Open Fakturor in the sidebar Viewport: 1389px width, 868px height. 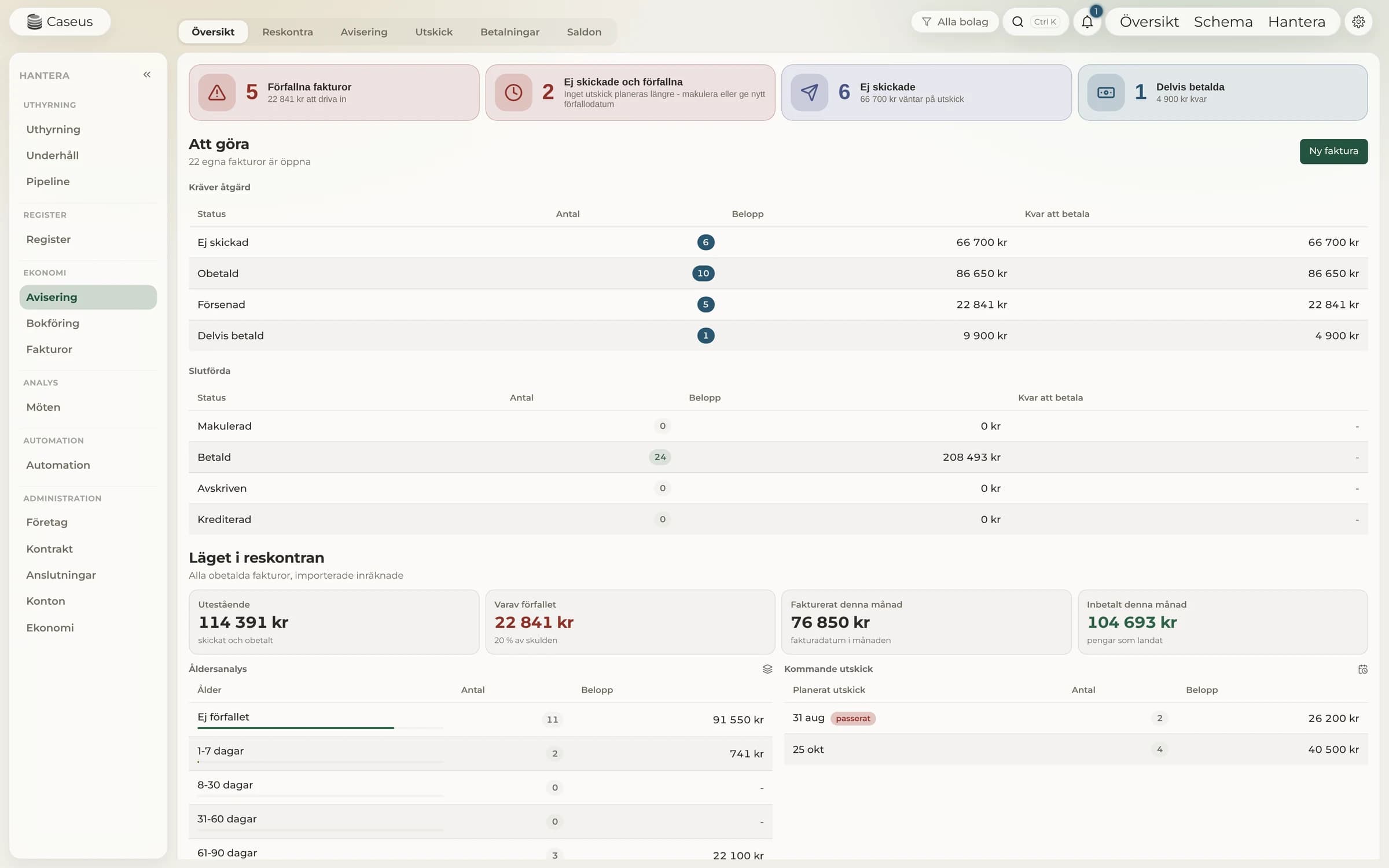(x=88, y=349)
